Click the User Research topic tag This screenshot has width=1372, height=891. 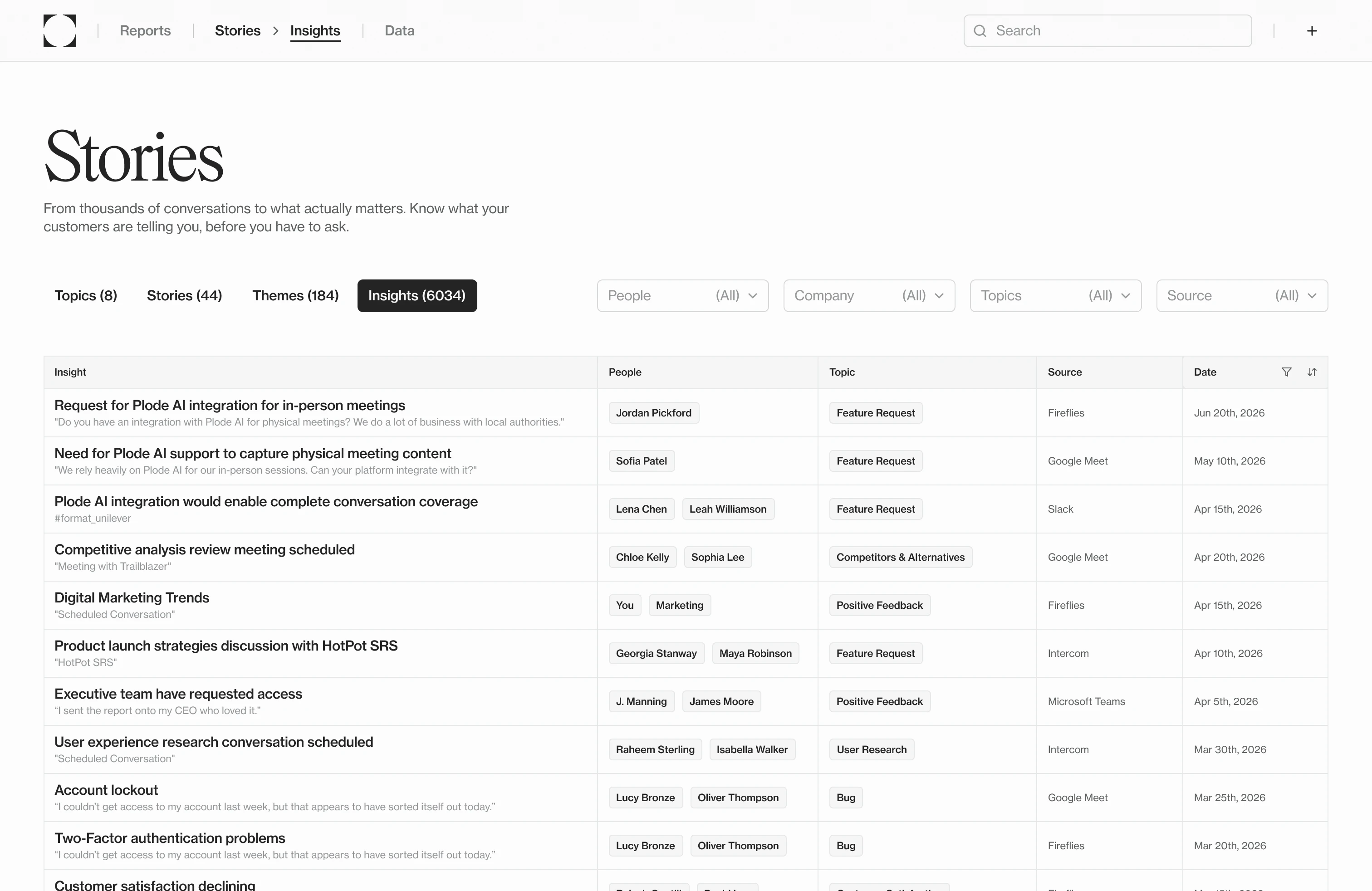click(871, 749)
